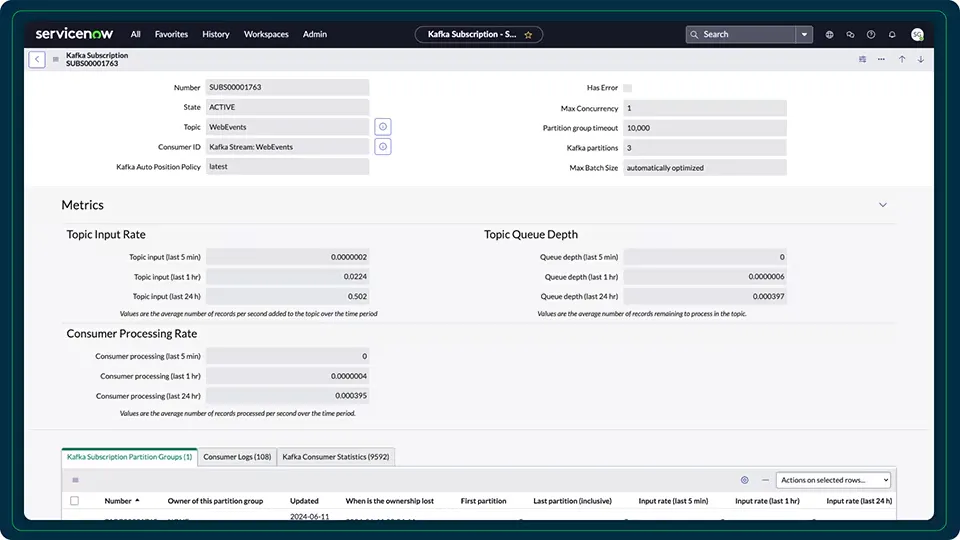Open the Kafka Consumer Statistics (9592) tab
Viewport: 960px width, 540px height.
click(x=336, y=457)
